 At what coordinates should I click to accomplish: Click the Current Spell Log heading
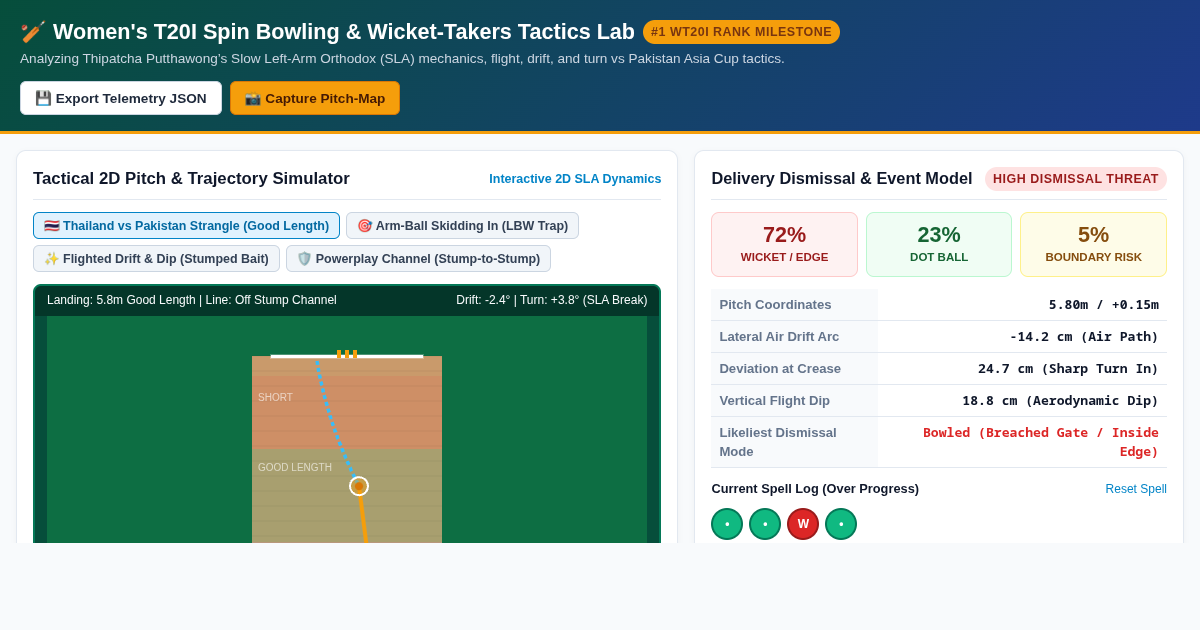point(815,489)
